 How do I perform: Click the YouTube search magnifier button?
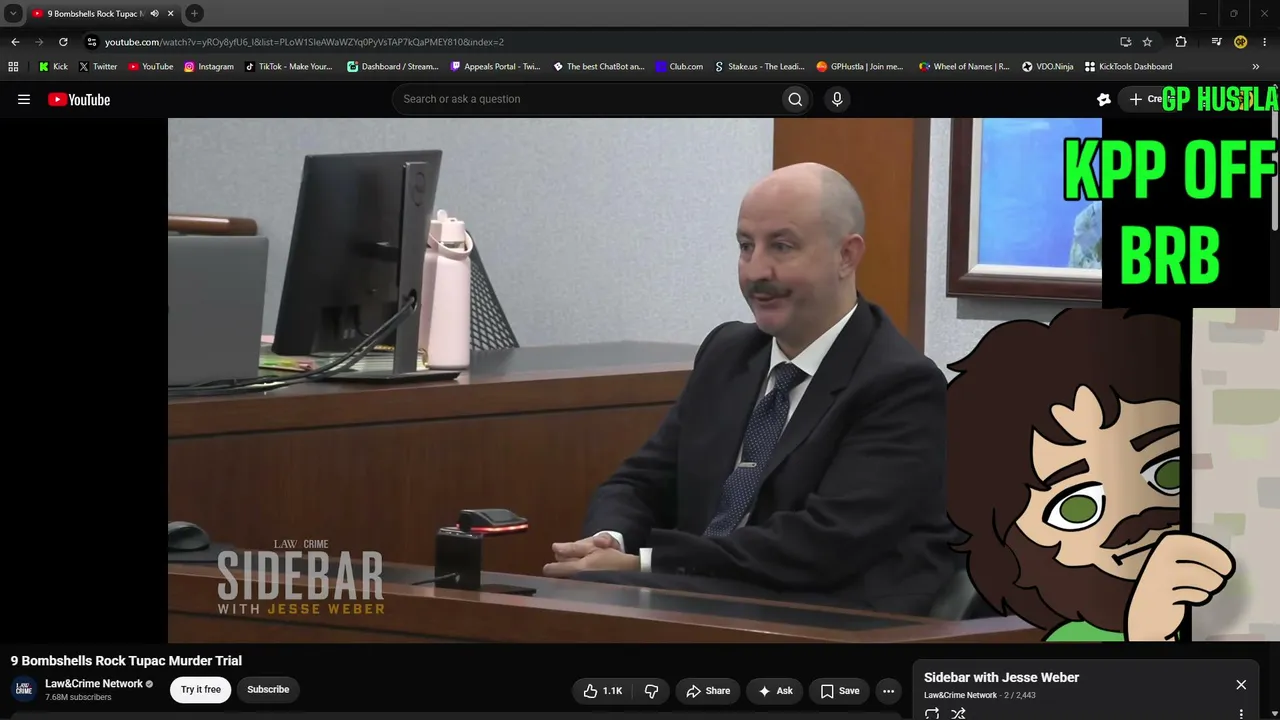click(795, 99)
